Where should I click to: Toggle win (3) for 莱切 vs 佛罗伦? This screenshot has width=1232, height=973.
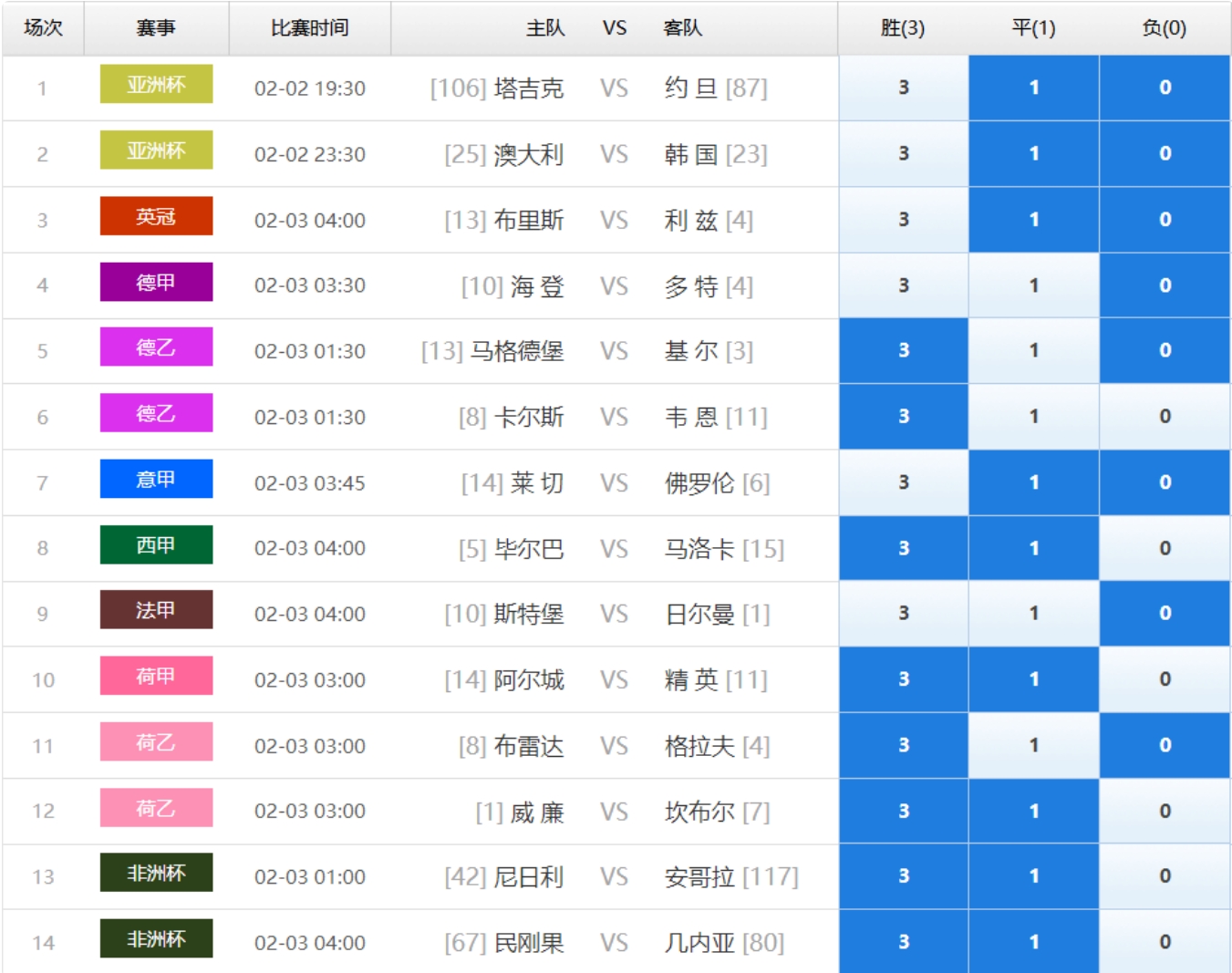903,482
